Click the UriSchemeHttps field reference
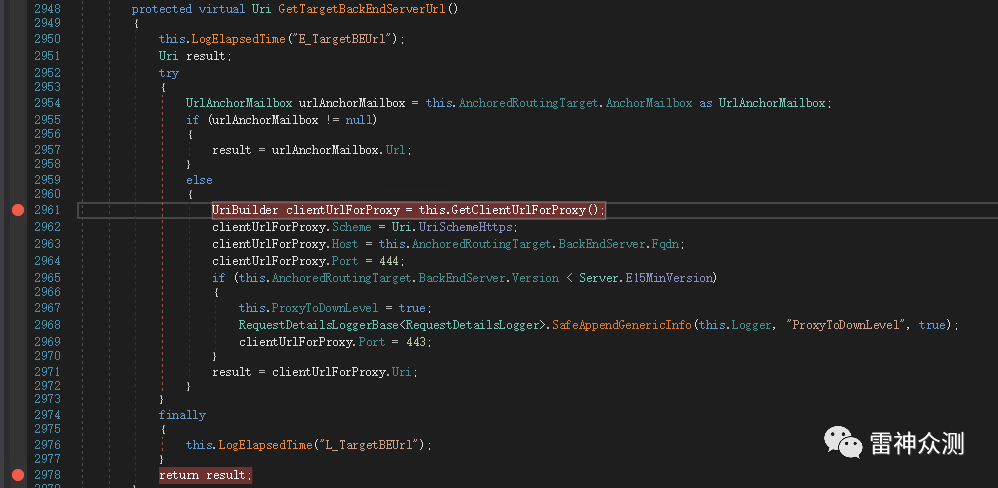 pyautogui.click(x=465, y=227)
